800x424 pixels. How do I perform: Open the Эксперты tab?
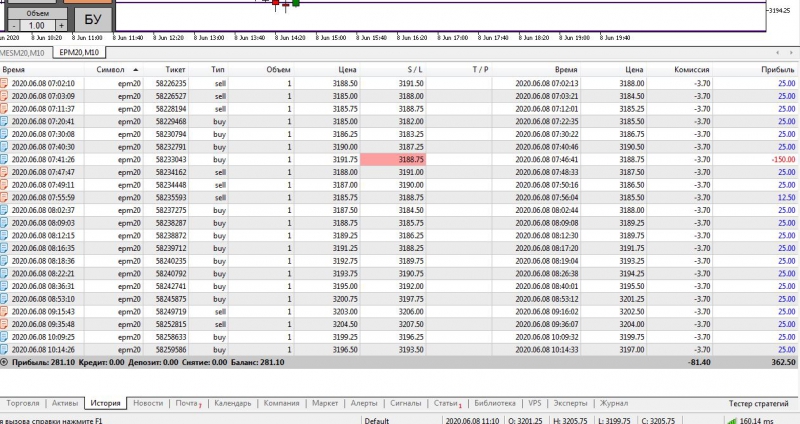tap(570, 403)
